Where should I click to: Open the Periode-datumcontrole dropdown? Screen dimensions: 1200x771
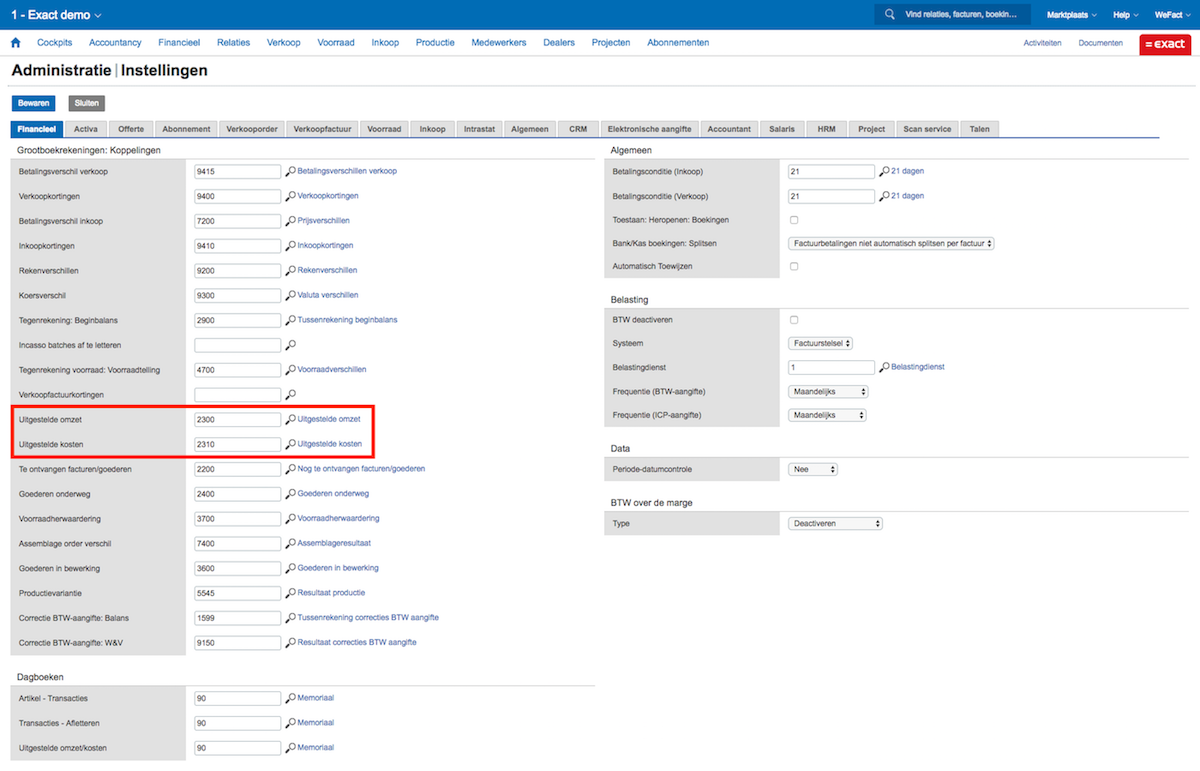[812, 469]
